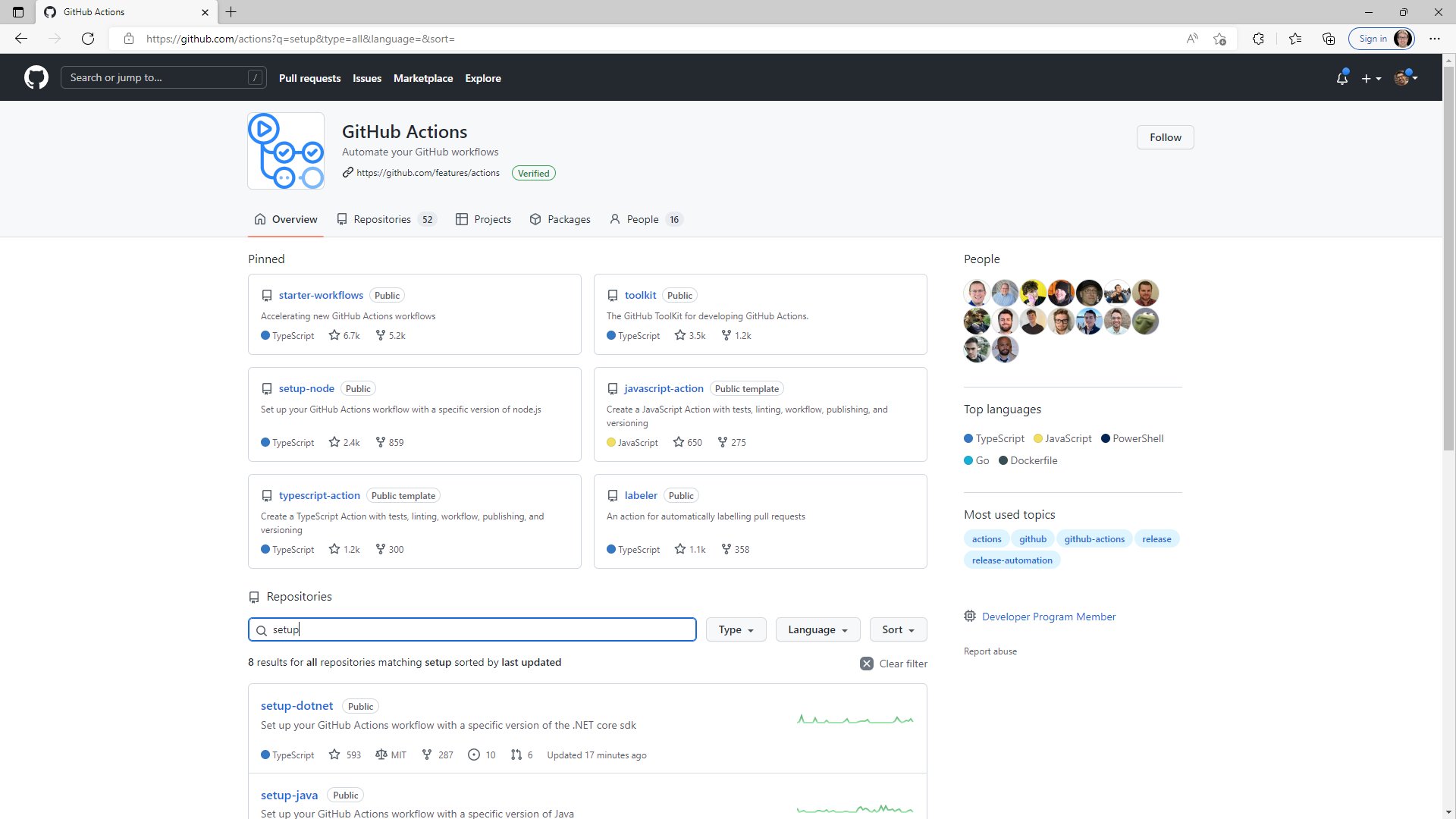Open the browser settings ellipsis menu
The width and height of the screenshot is (1456, 819).
[1434, 39]
